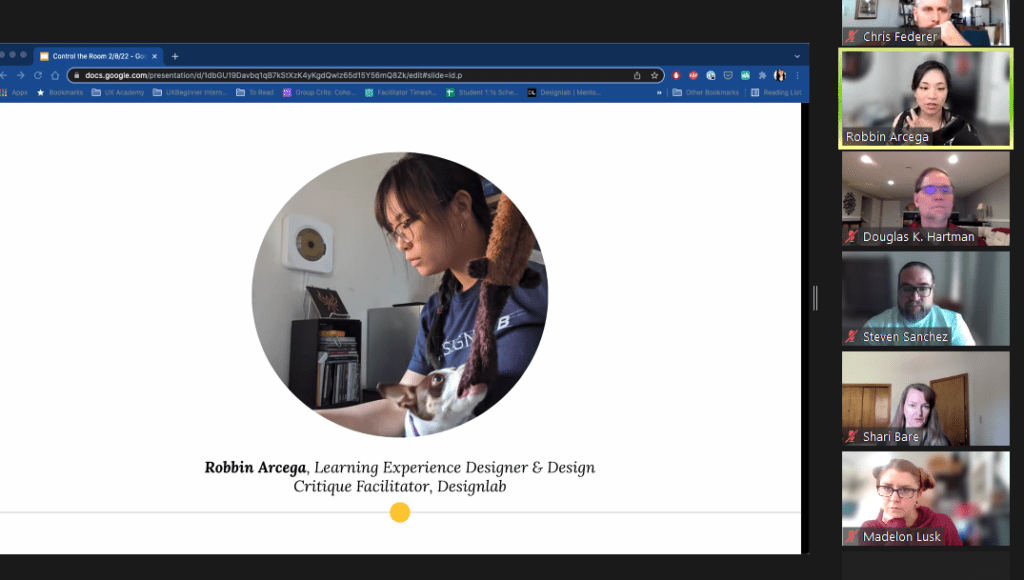Reload the Google Slides page

click(x=37, y=75)
